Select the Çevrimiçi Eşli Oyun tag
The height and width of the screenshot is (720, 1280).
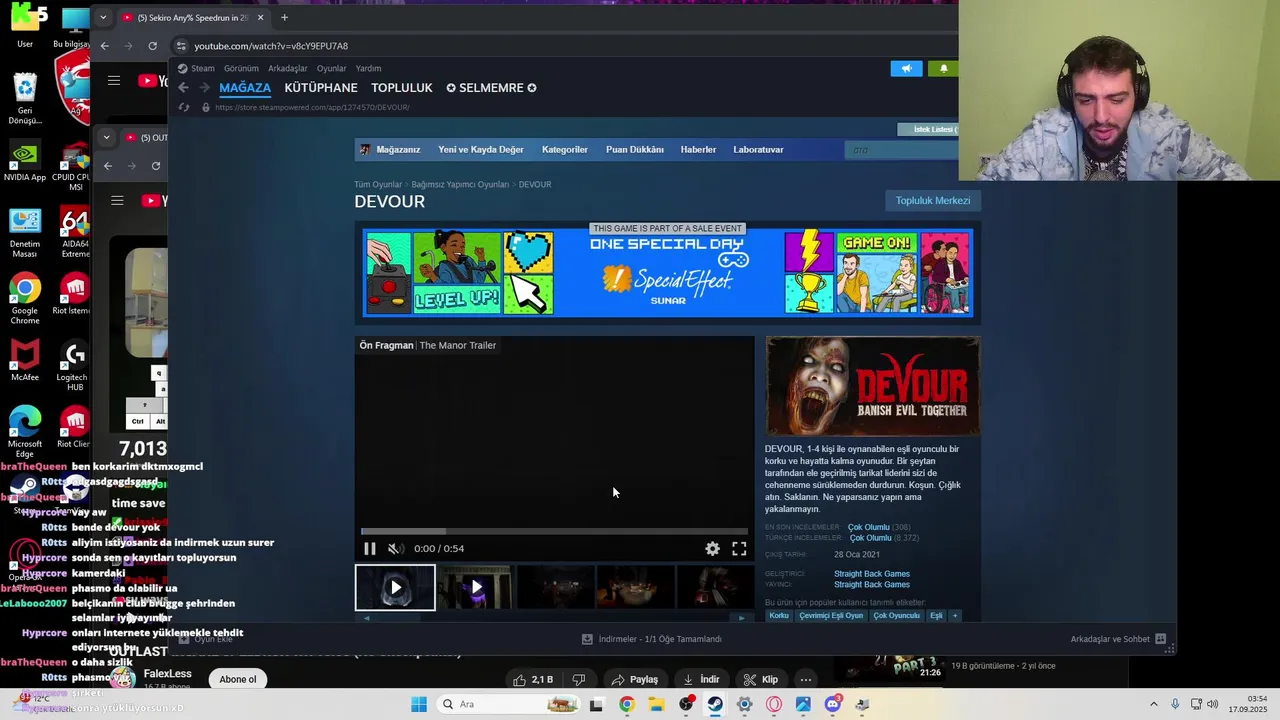831,616
